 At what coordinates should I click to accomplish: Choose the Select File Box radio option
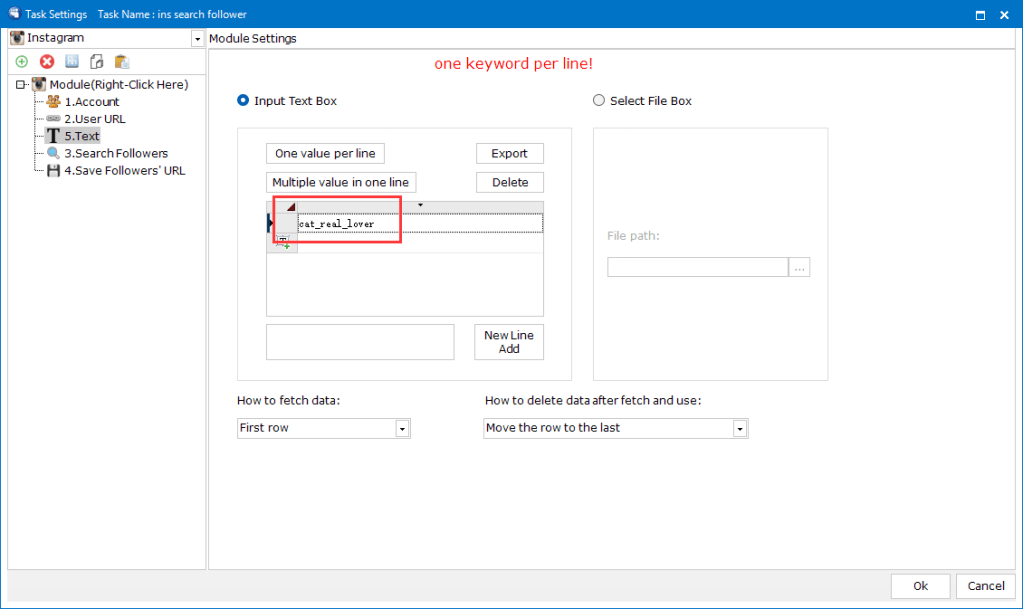[x=599, y=101]
